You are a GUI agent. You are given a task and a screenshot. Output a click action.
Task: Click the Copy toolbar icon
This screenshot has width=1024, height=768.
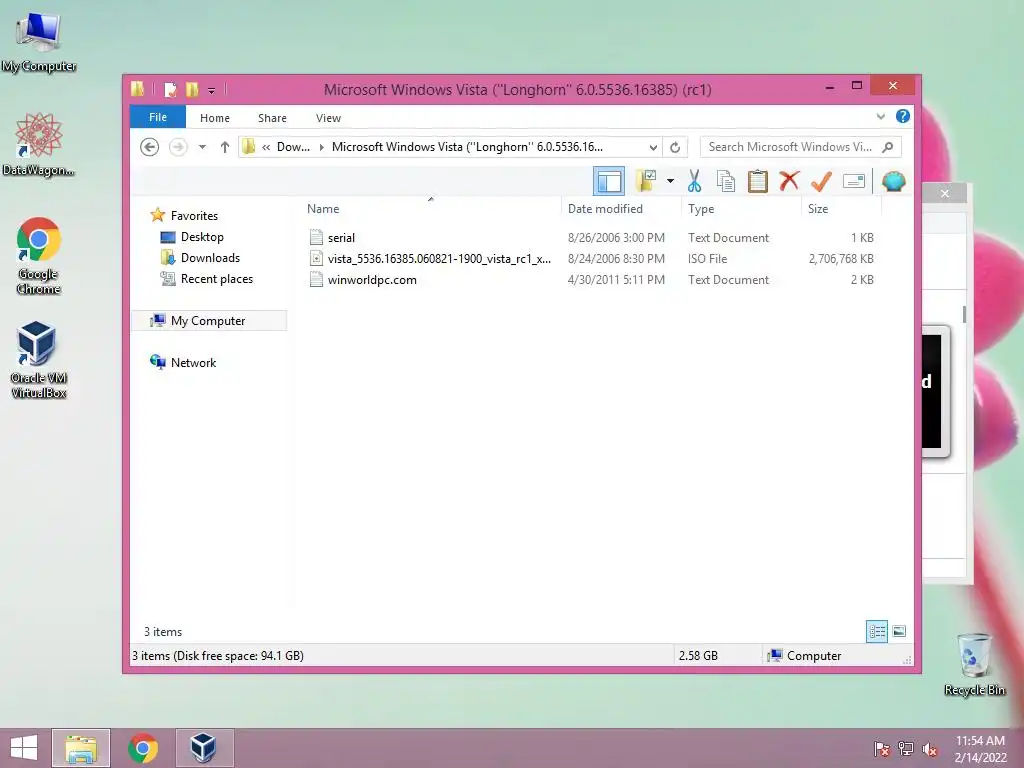[726, 181]
